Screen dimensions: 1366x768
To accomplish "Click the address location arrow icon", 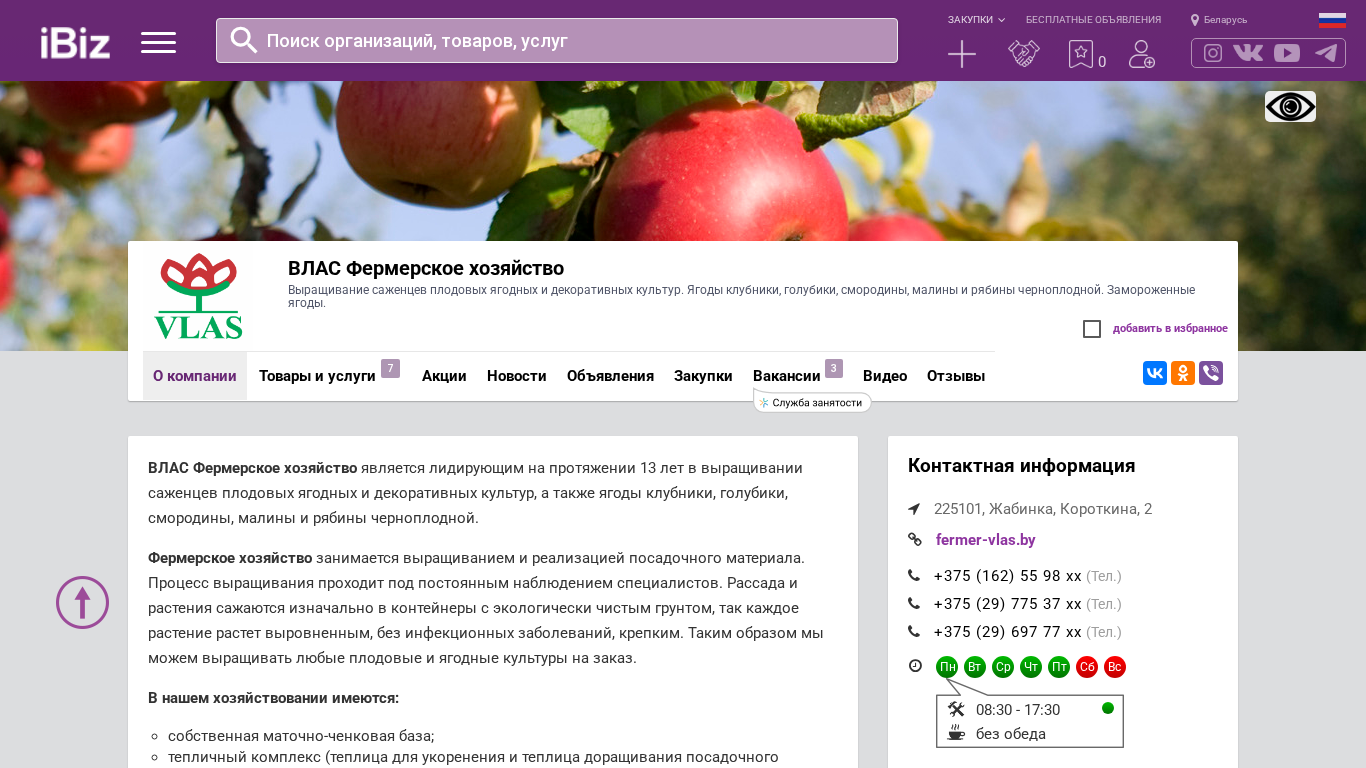I will click(914, 509).
